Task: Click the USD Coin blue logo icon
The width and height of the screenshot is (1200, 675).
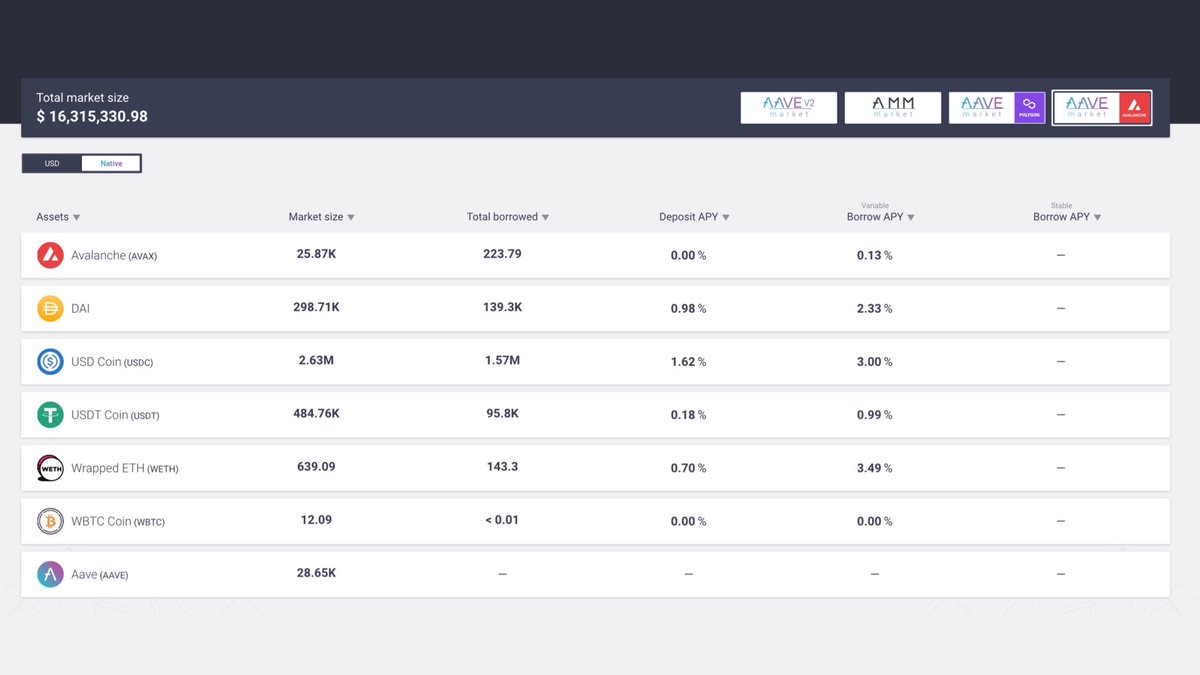Action: (x=50, y=361)
